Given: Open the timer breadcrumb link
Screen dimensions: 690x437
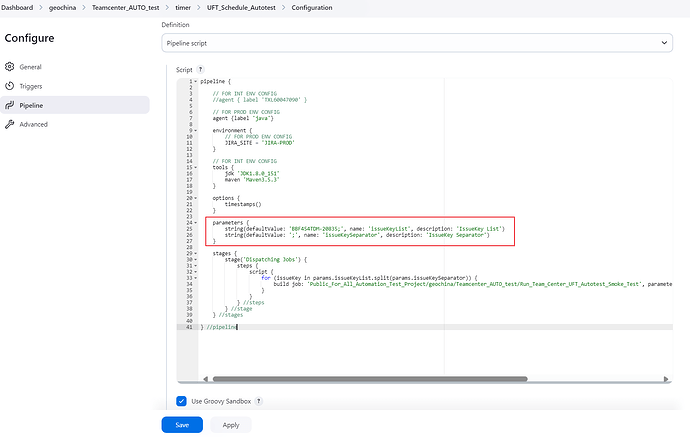Looking at the screenshot, I should pos(183,7).
